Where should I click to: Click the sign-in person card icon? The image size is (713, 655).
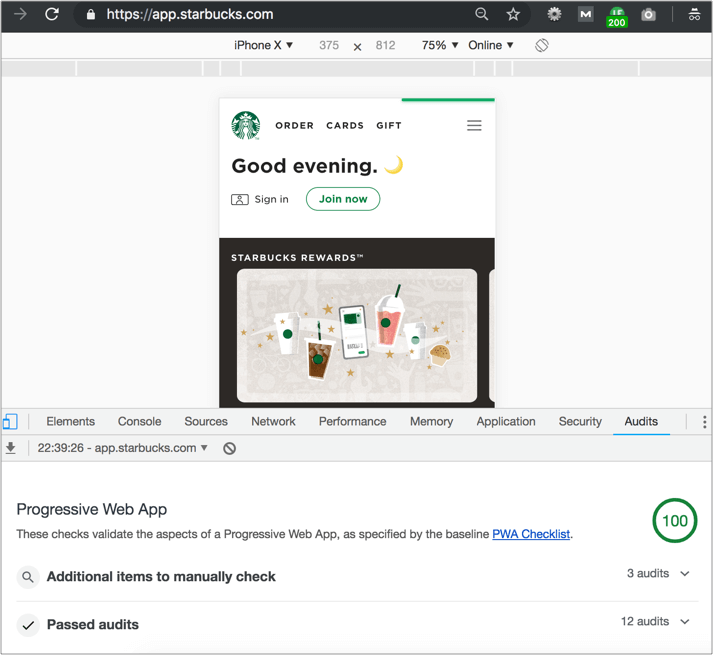coord(240,199)
